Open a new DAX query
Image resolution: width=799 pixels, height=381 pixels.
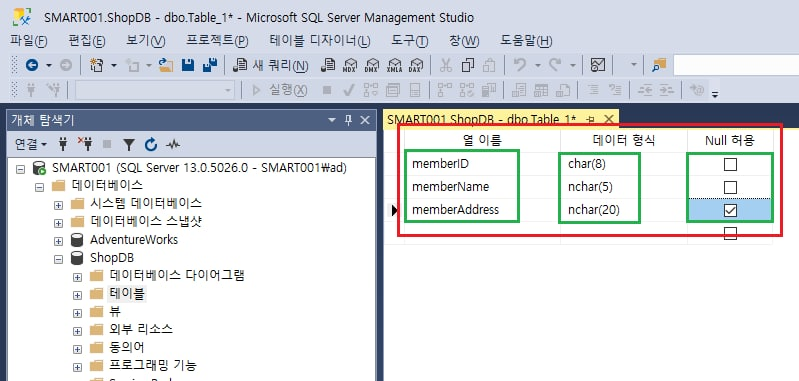pyautogui.click(x=416, y=65)
